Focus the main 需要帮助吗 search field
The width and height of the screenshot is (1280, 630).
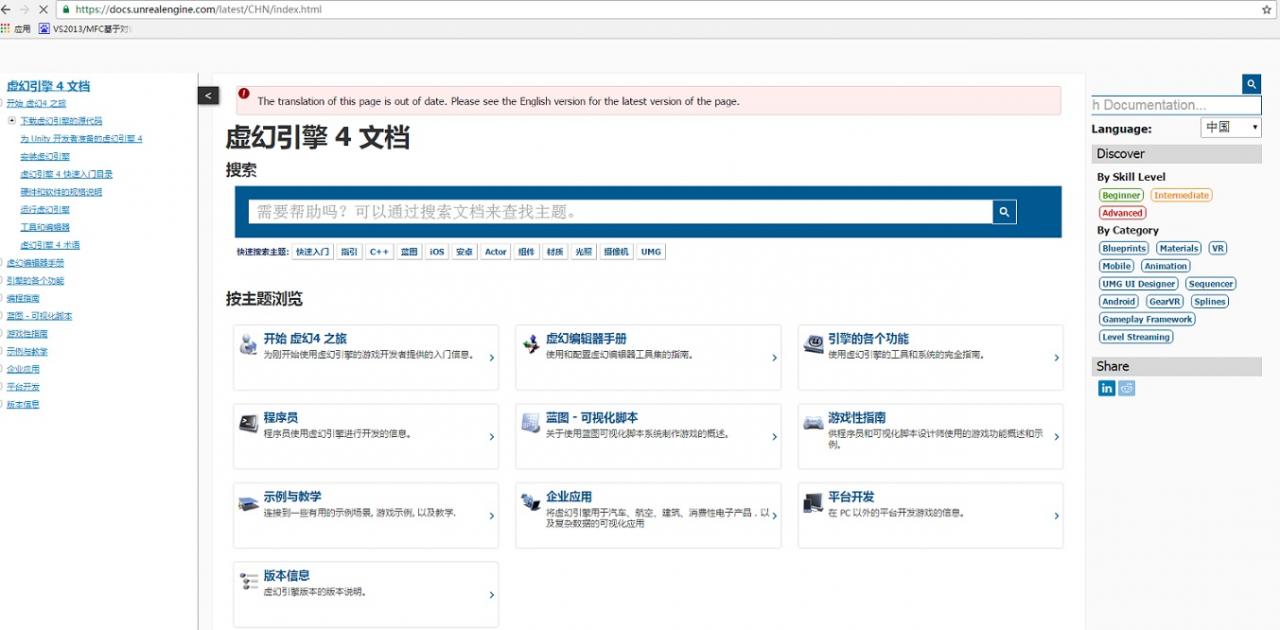pos(620,211)
